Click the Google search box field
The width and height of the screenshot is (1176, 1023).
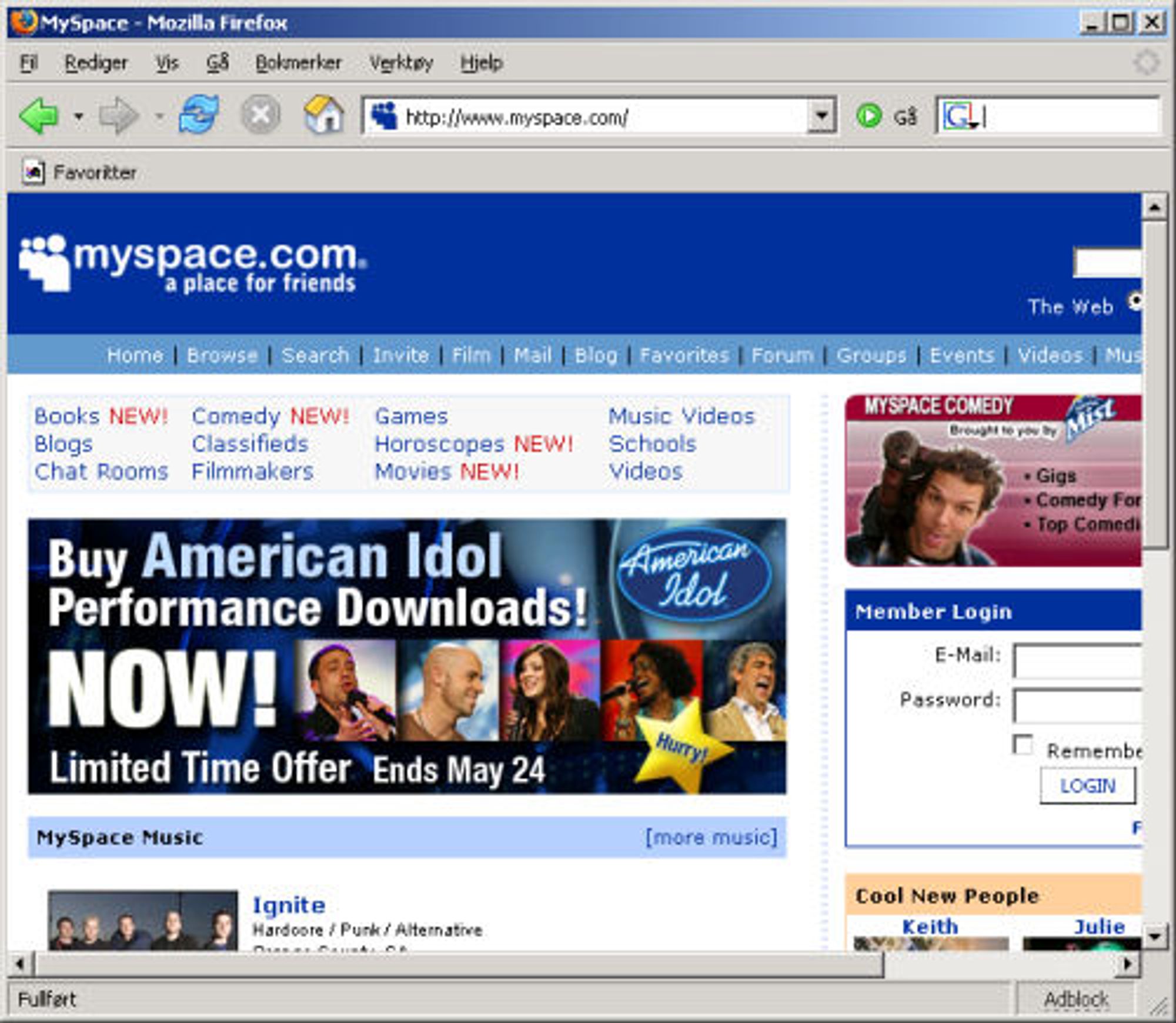coord(1048,116)
